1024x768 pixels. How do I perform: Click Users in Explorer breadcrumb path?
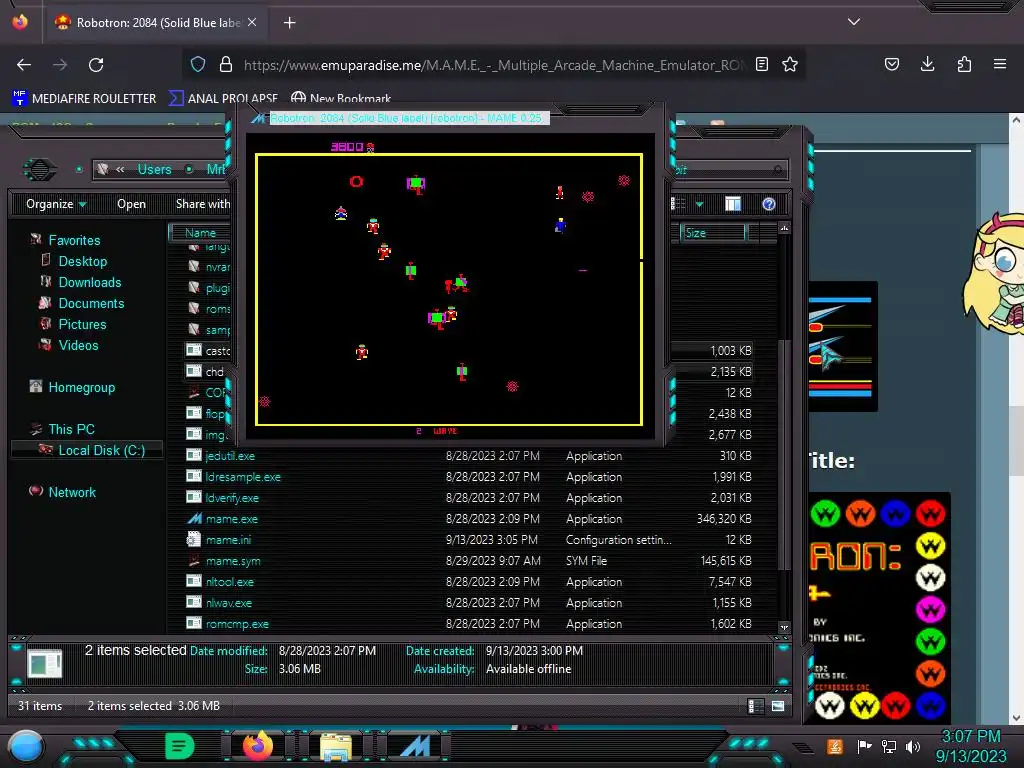[154, 169]
